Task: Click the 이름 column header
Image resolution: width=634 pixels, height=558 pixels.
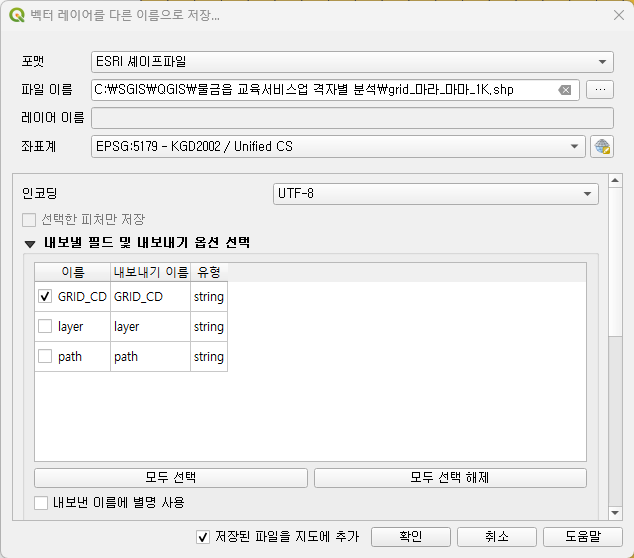Action: pos(73,272)
